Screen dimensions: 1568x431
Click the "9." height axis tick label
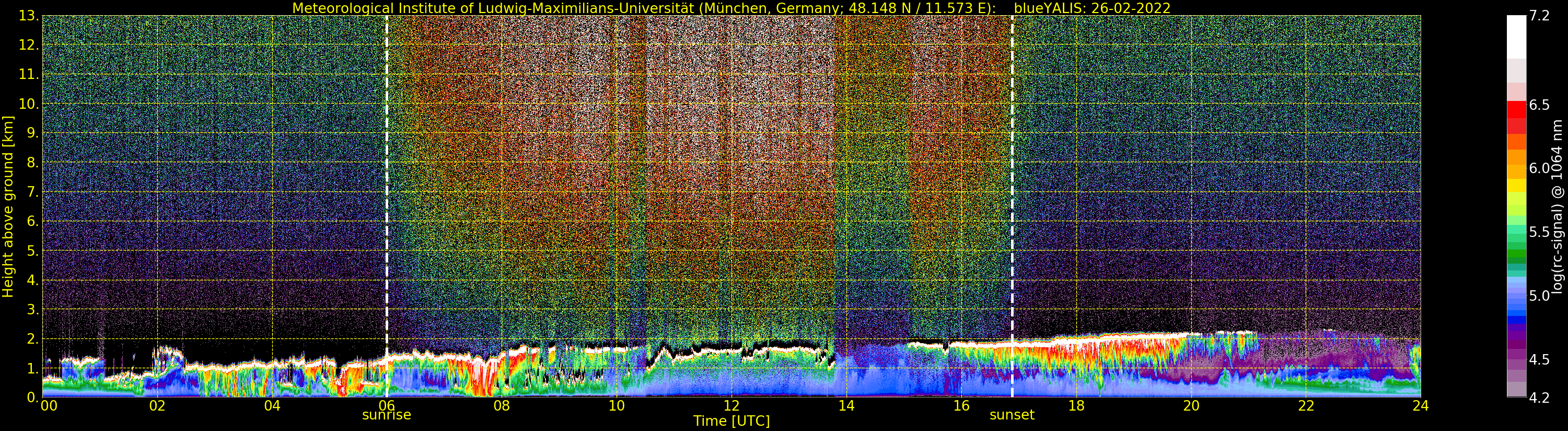click(x=32, y=133)
